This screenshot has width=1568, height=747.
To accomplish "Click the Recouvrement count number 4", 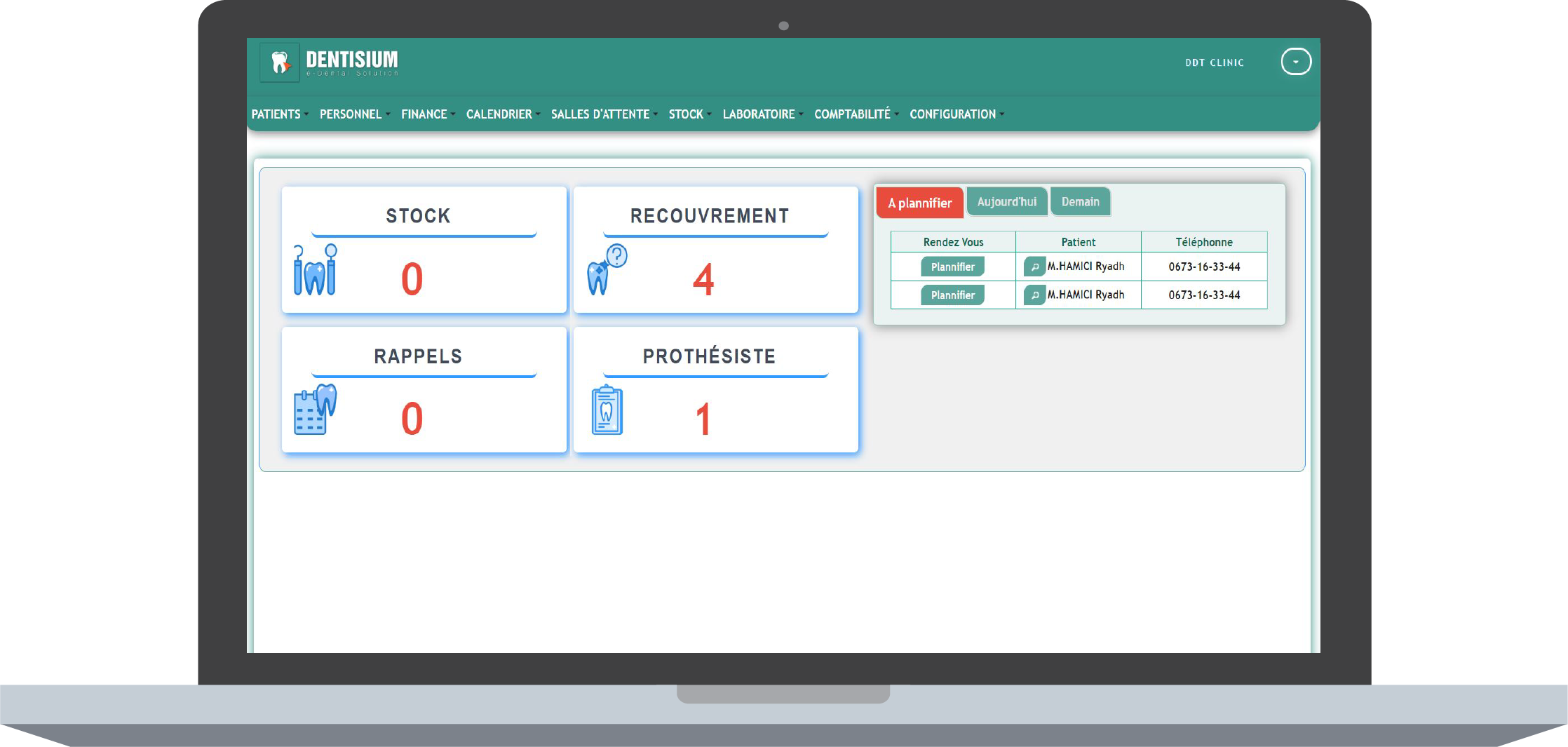I will 703,279.
